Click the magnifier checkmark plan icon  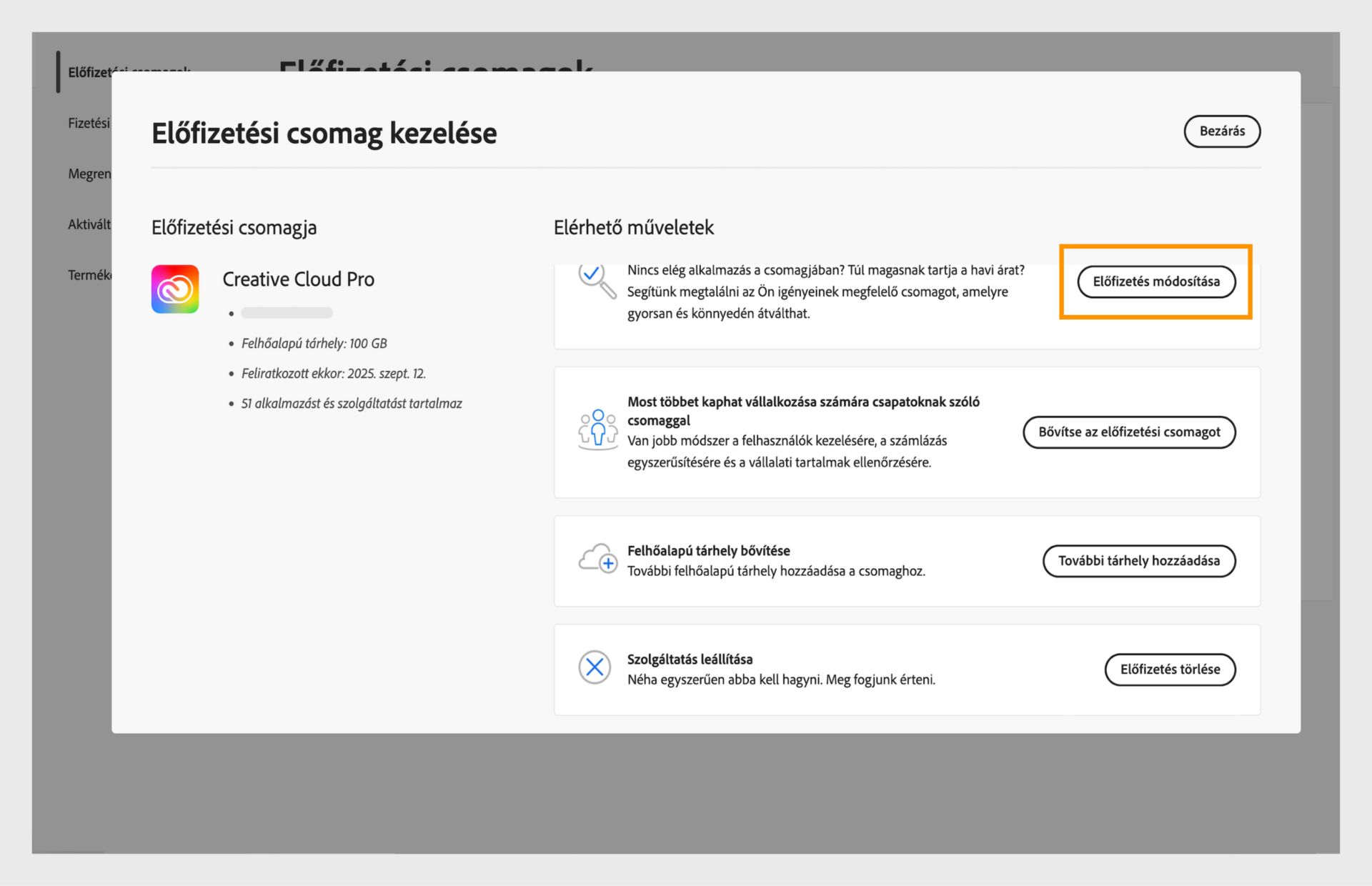coord(597,281)
